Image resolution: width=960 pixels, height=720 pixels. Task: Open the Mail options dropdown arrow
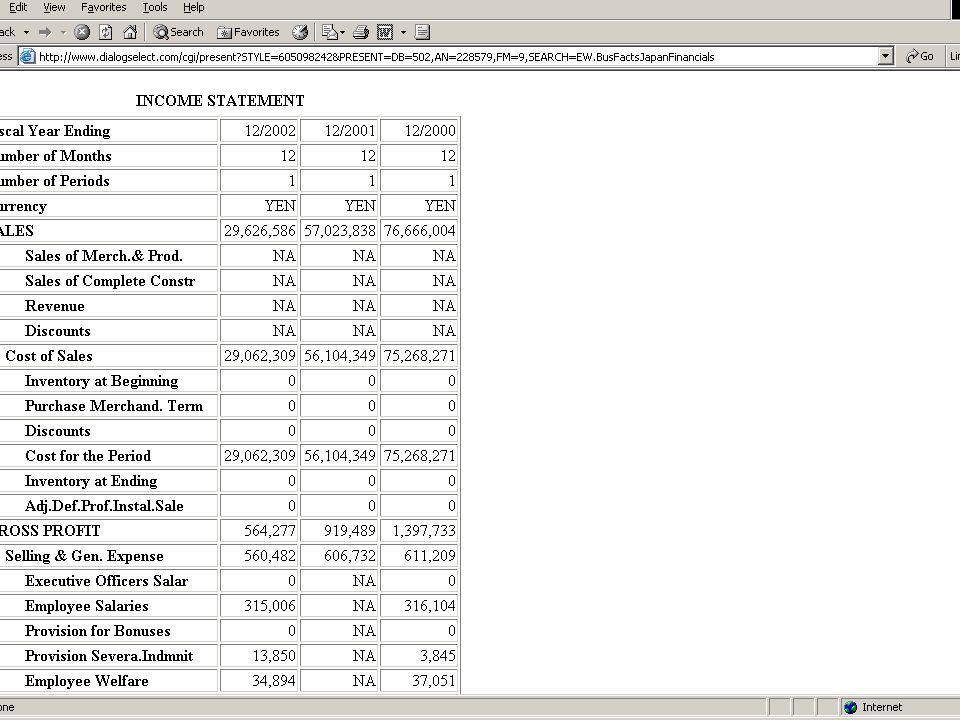click(x=342, y=32)
